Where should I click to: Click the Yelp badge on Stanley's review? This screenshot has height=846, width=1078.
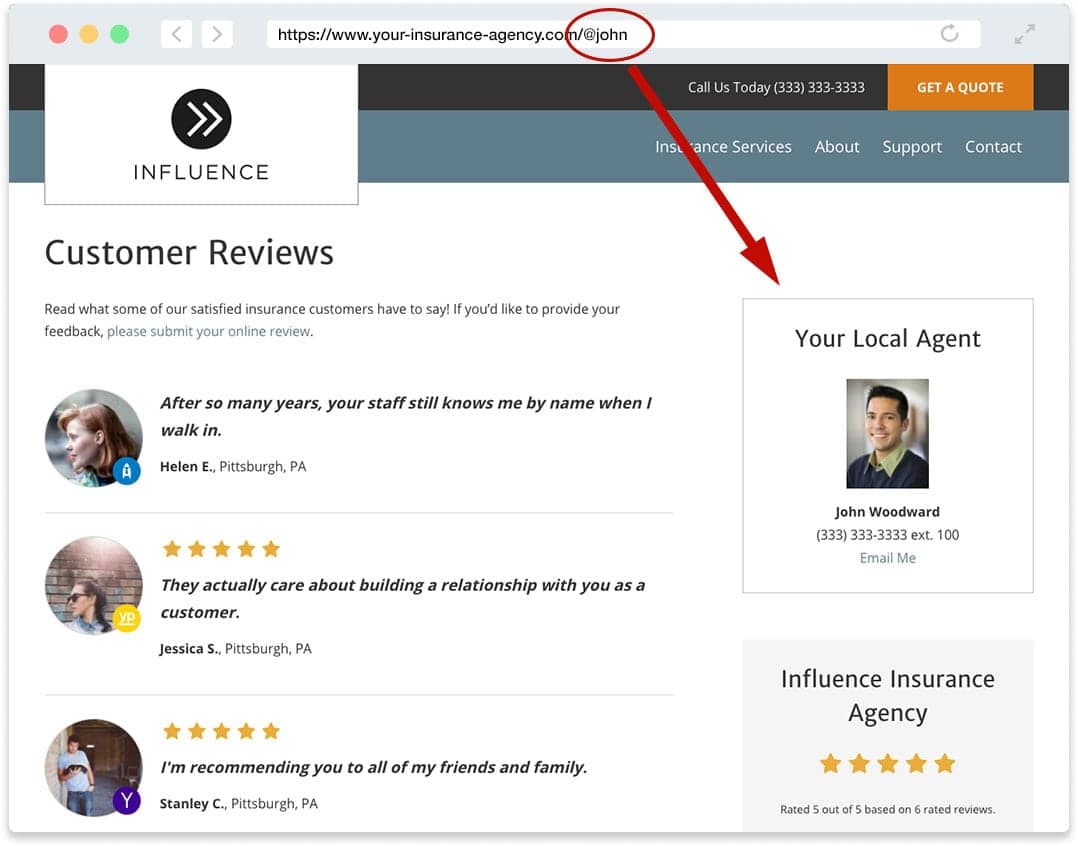click(x=127, y=801)
